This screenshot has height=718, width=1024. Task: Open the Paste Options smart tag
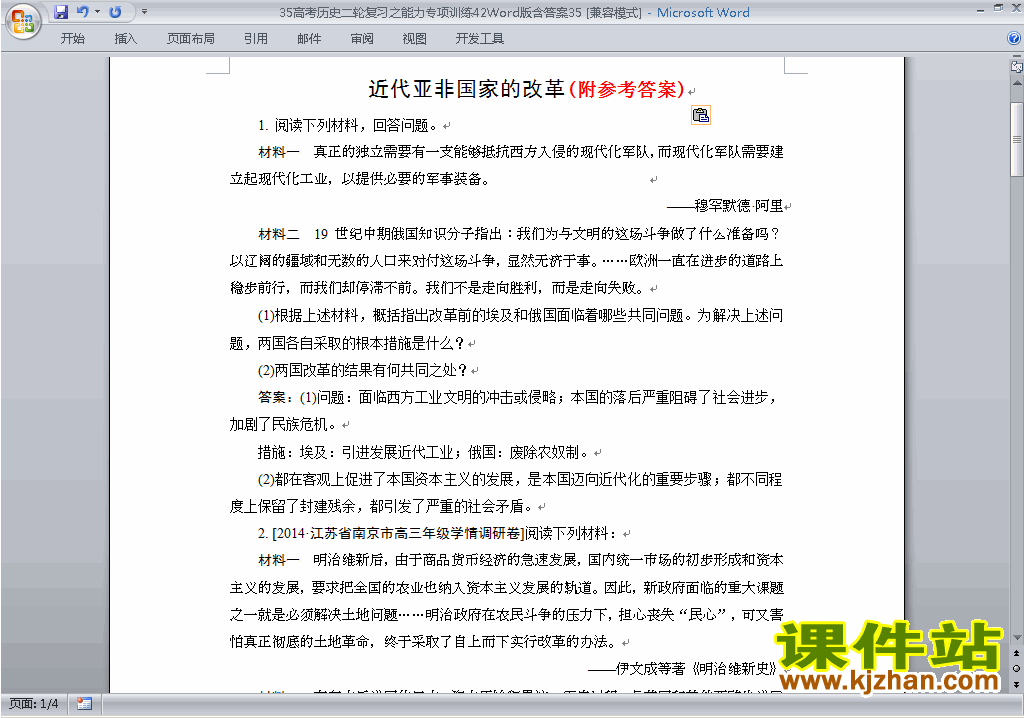701,115
